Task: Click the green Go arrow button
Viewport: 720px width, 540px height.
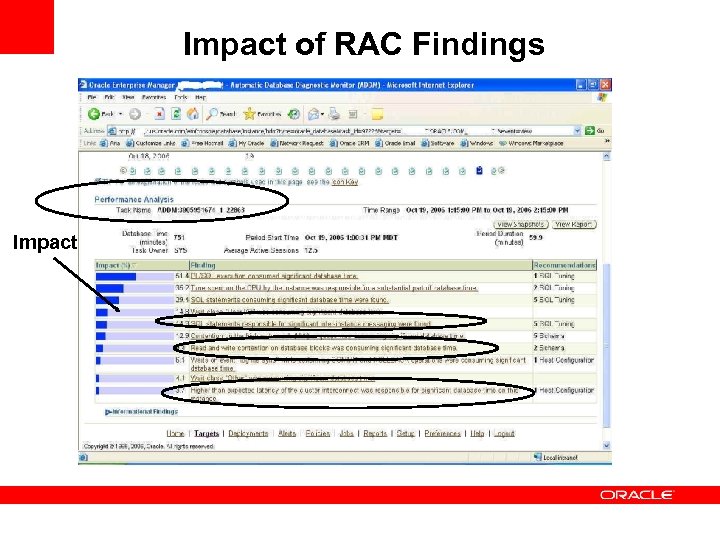Action: click(x=590, y=131)
